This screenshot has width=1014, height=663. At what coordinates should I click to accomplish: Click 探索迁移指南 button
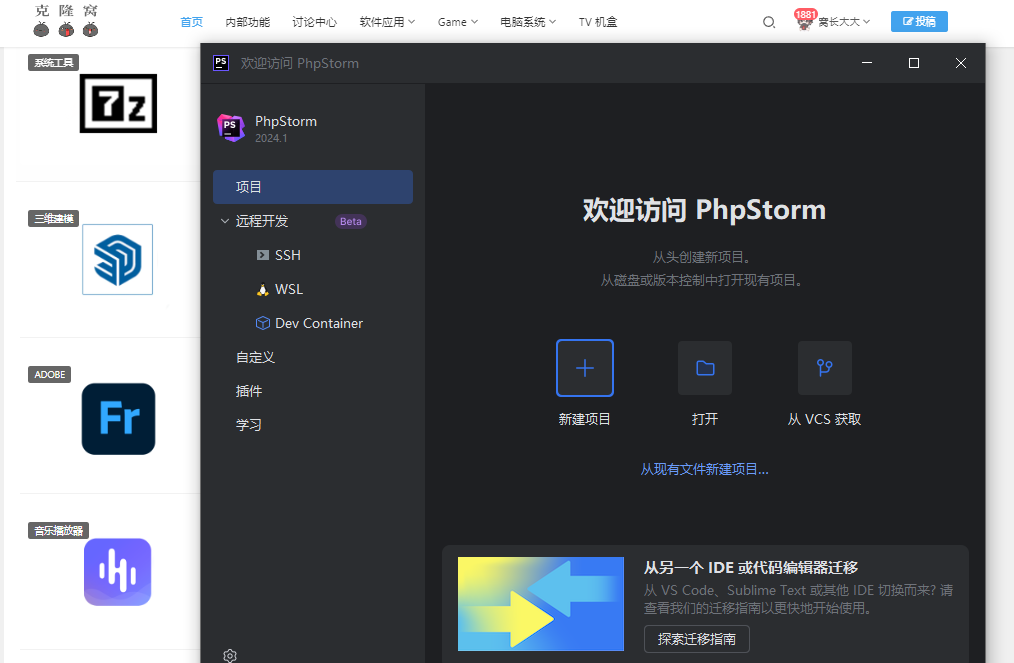[x=696, y=639]
